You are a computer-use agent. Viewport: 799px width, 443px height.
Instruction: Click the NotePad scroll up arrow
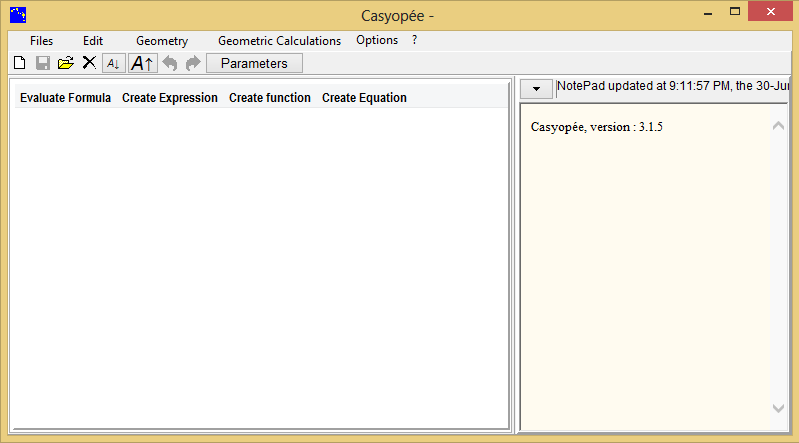click(x=778, y=125)
